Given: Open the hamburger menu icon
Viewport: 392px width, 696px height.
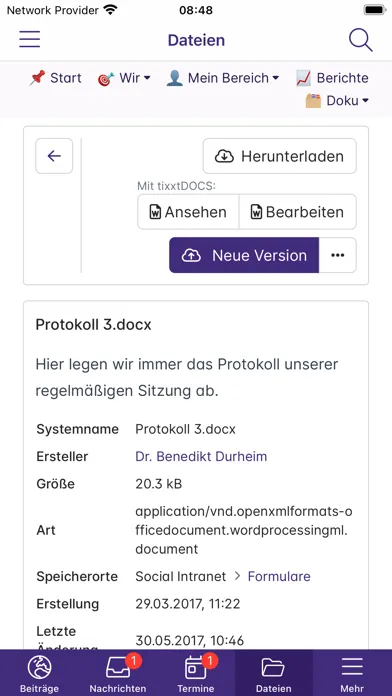Looking at the screenshot, I should coord(29,40).
